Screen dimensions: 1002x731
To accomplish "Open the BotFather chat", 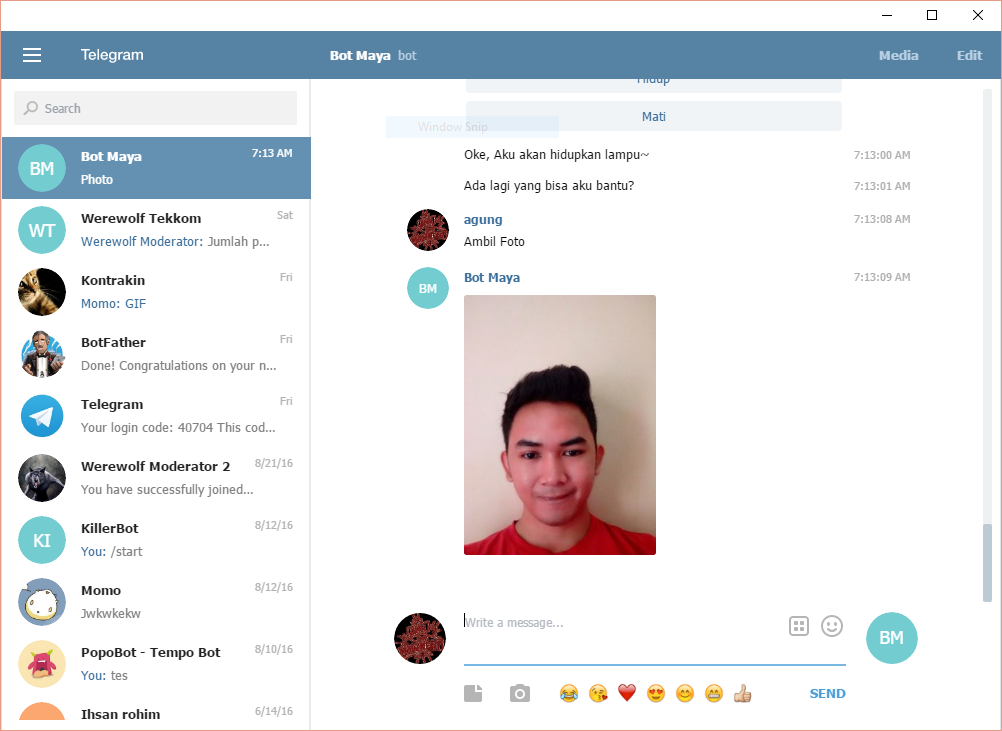I will coord(156,354).
